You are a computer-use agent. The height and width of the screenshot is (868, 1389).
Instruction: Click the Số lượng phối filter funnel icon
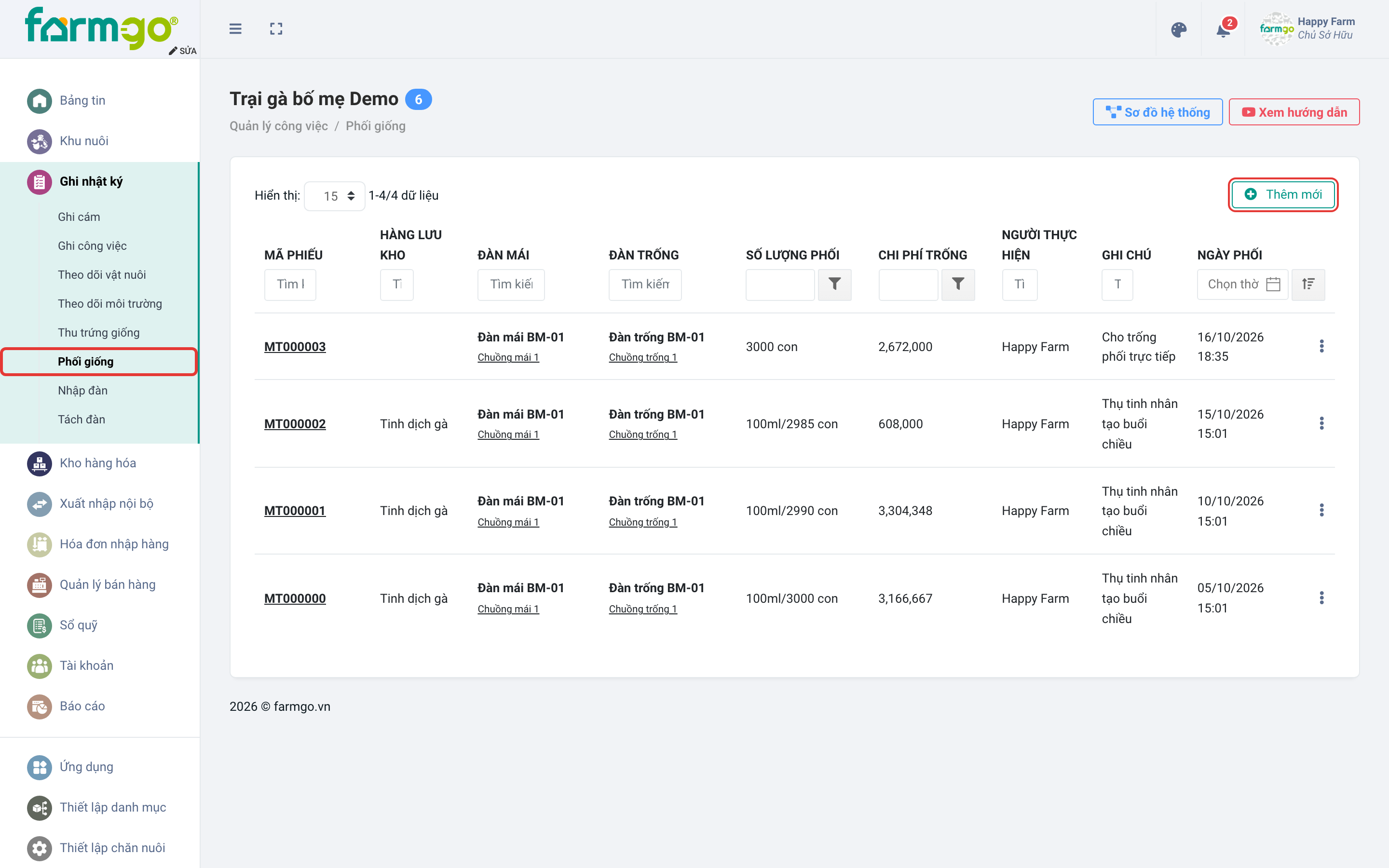[x=834, y=284]
